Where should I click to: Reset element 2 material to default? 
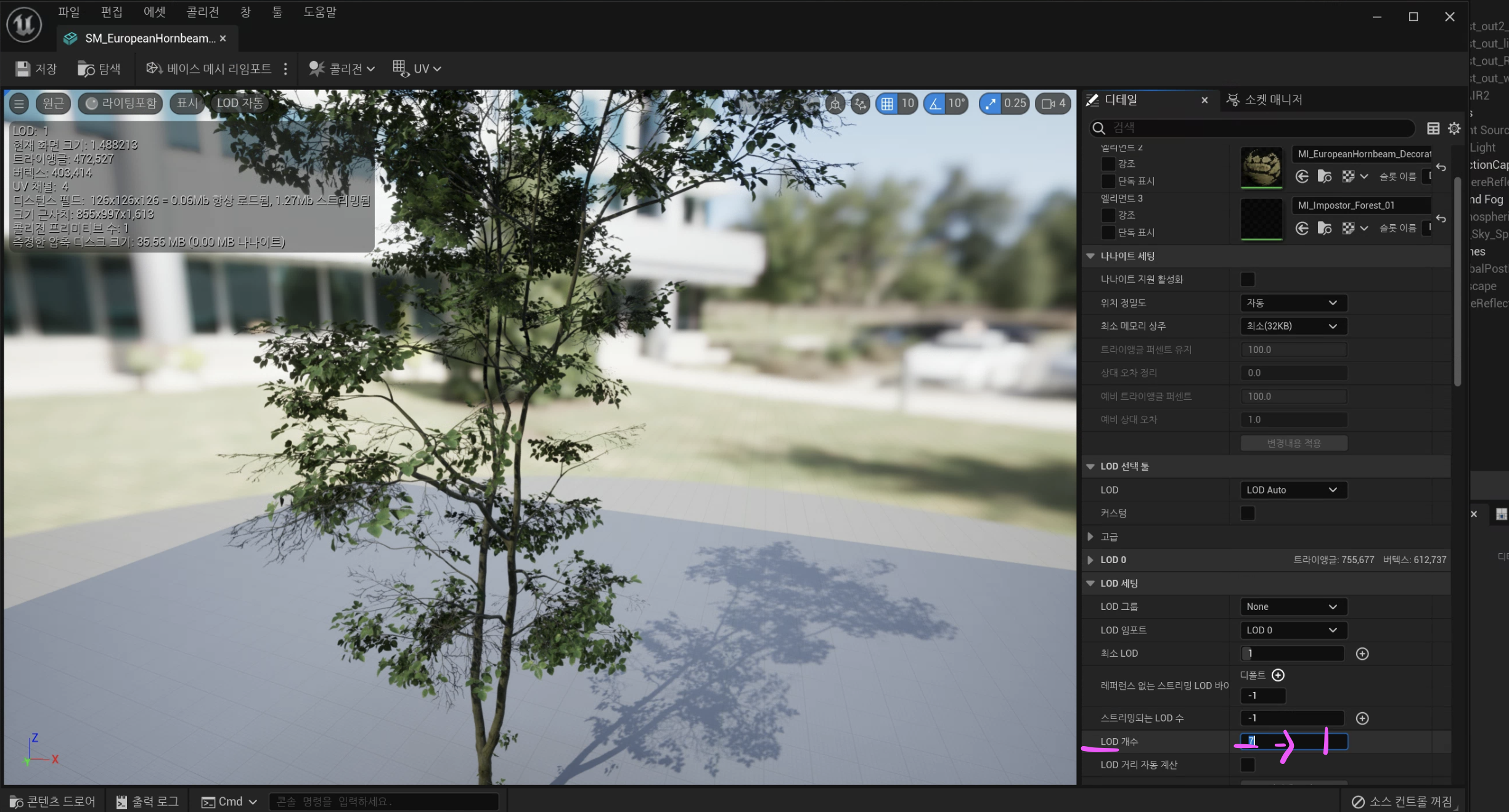pos(1441,167)
